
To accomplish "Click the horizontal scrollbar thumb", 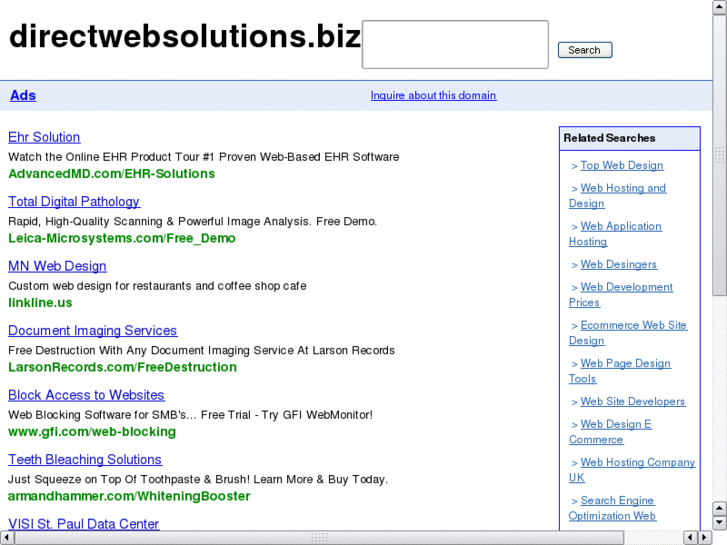I will point(319,538).
